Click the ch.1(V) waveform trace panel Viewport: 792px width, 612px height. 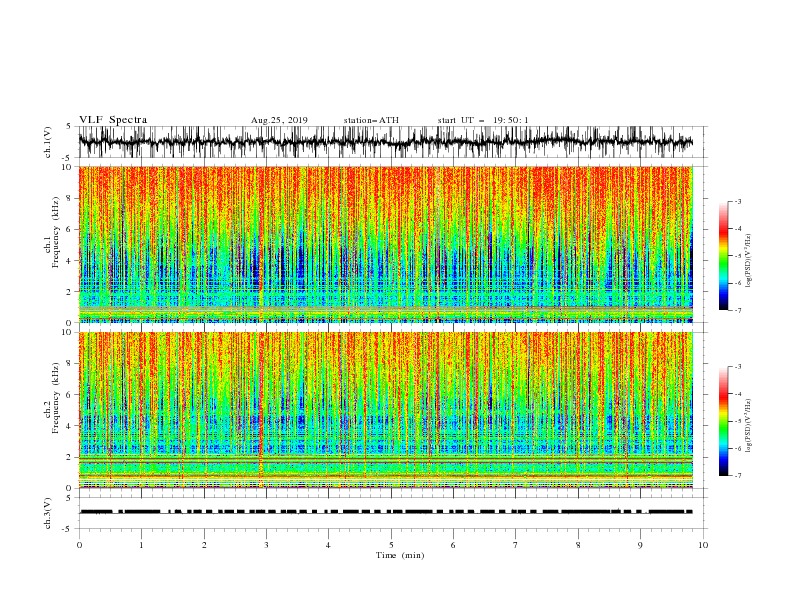[392, 142]
